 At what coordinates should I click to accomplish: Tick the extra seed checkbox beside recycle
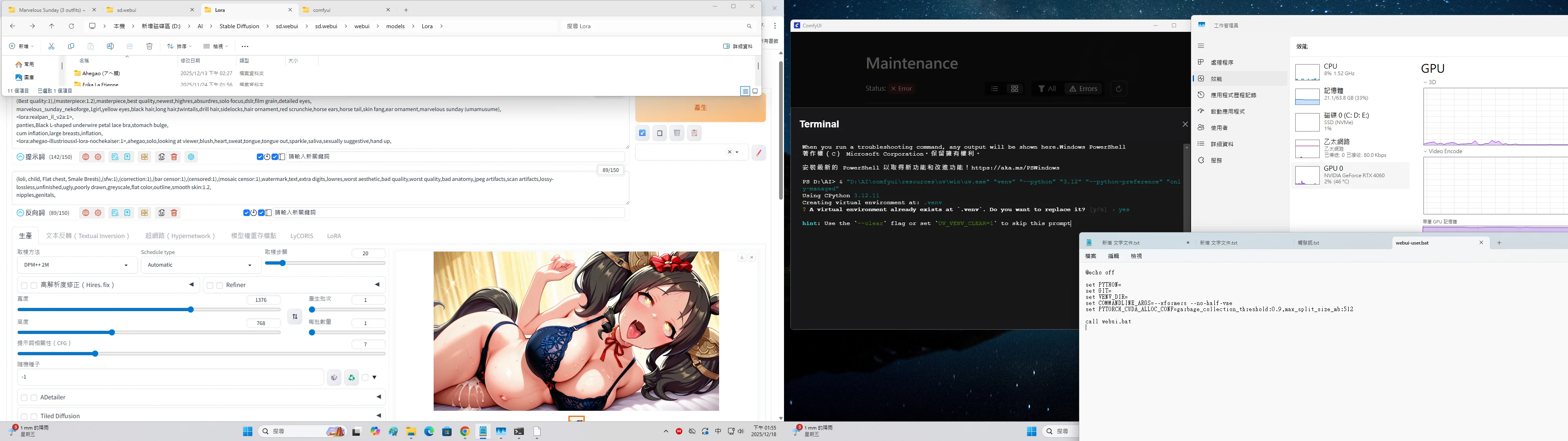[x=365, y=378]
